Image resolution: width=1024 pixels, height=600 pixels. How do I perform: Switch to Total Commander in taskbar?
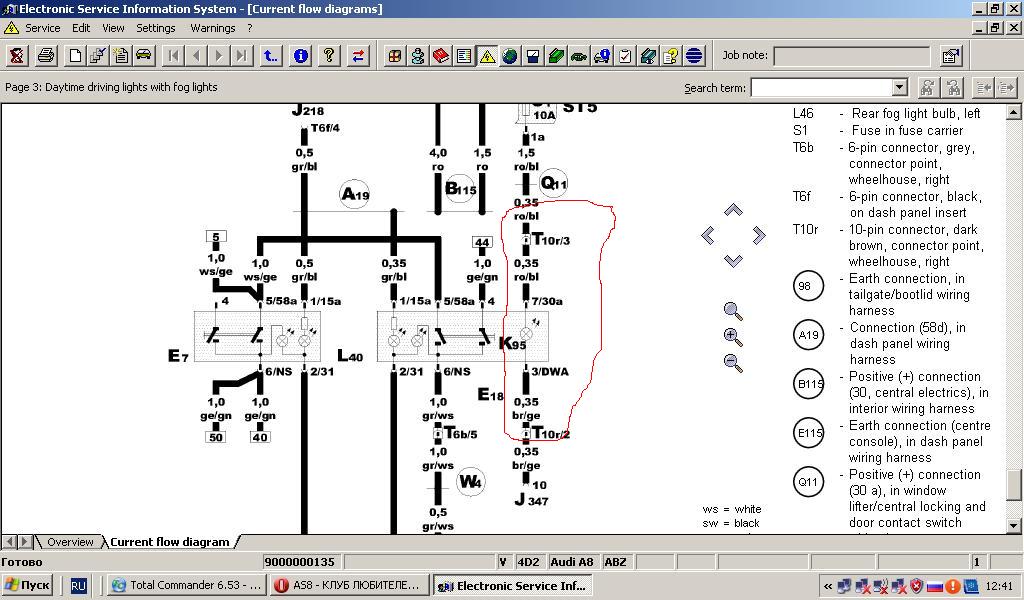tap(186, 586)
